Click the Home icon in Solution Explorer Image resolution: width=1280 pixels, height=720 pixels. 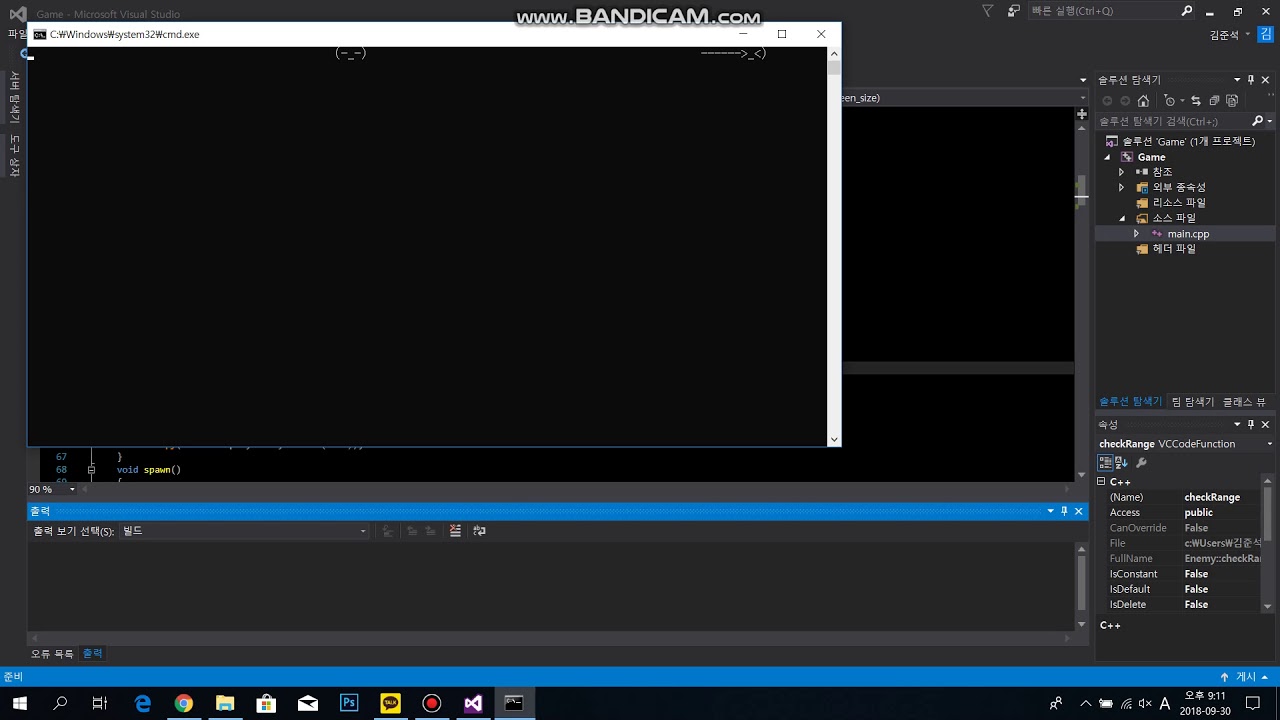click(x=1143, y=101)
